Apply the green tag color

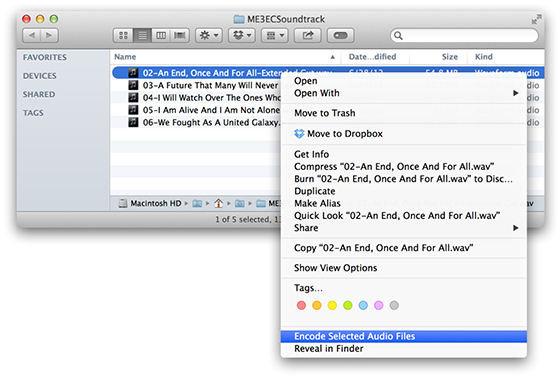tap(348, 305)
